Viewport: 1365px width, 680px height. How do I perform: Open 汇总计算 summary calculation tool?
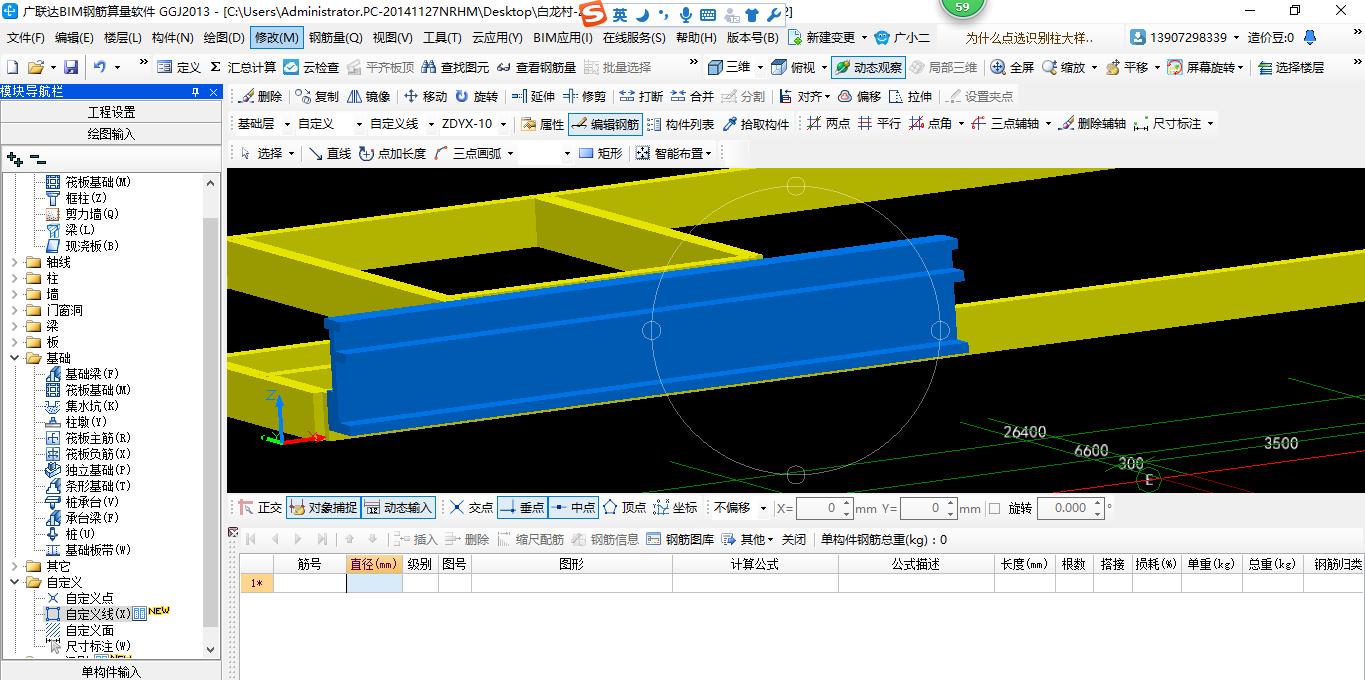tap(243, 67)
